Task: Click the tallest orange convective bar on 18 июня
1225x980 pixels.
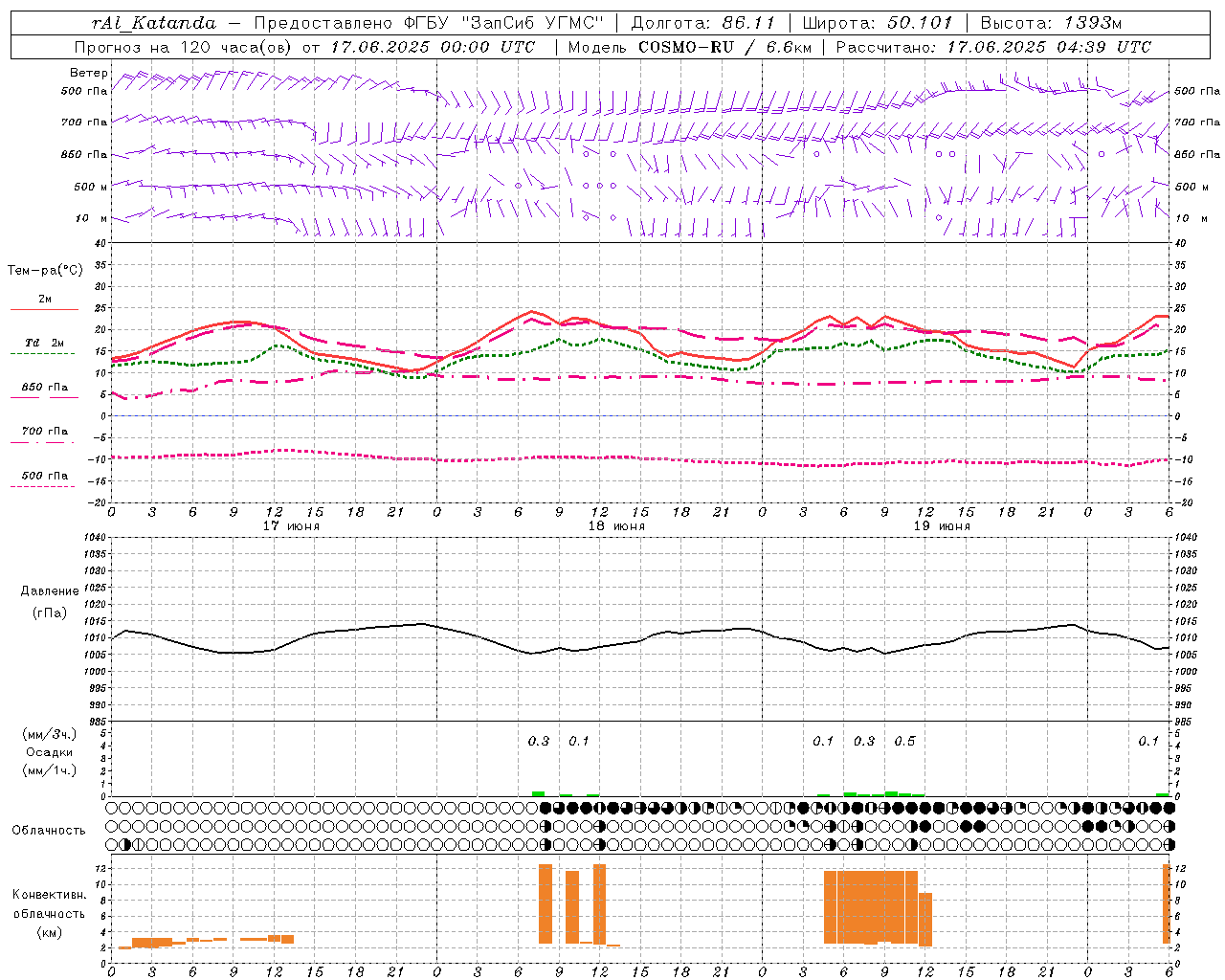Action: 546,903
